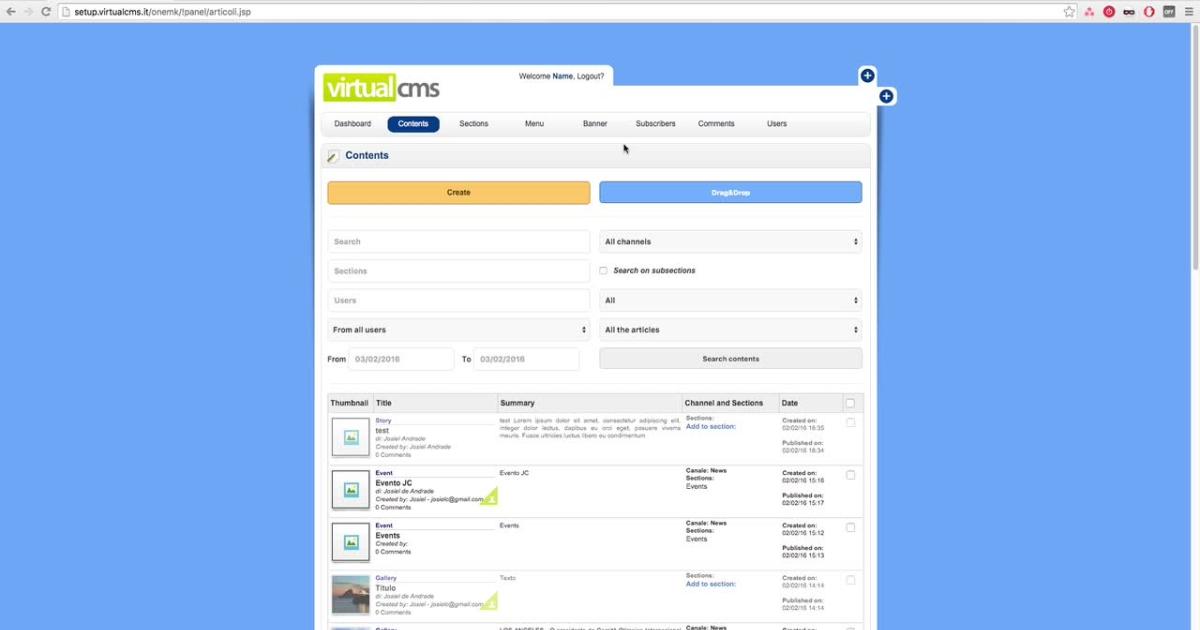Click the upper blue plus icon
The height and width of the screenshot is (630, 1200).
867,76
